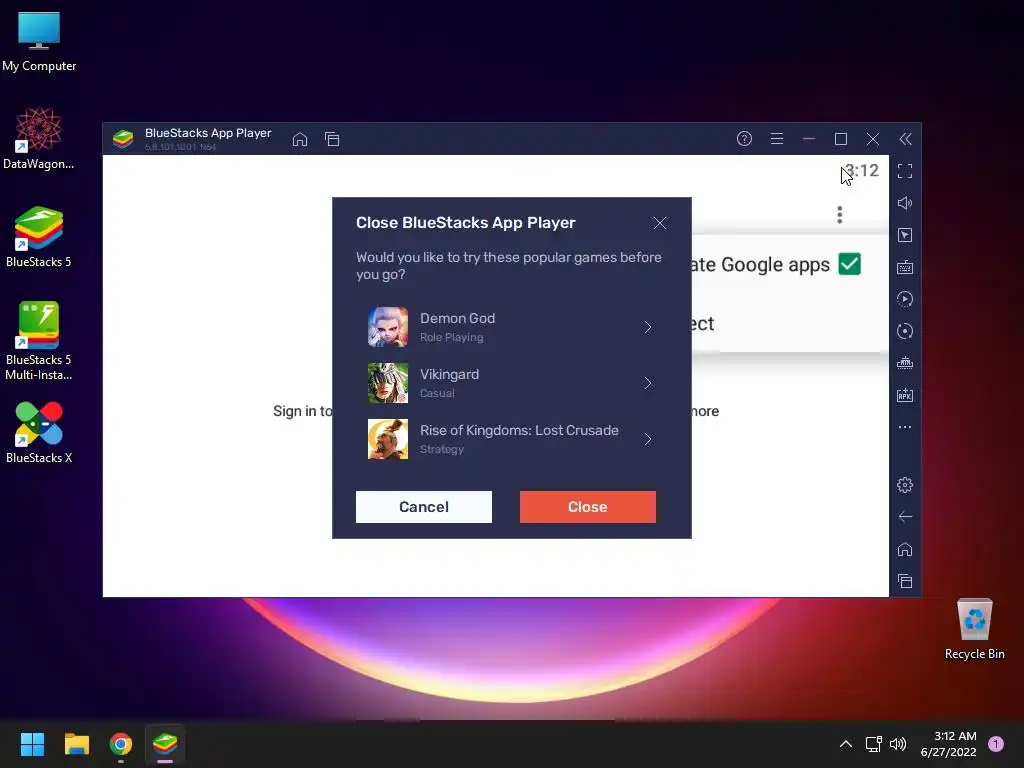Click the Demon God game thumbnail

tap(388, 327)
